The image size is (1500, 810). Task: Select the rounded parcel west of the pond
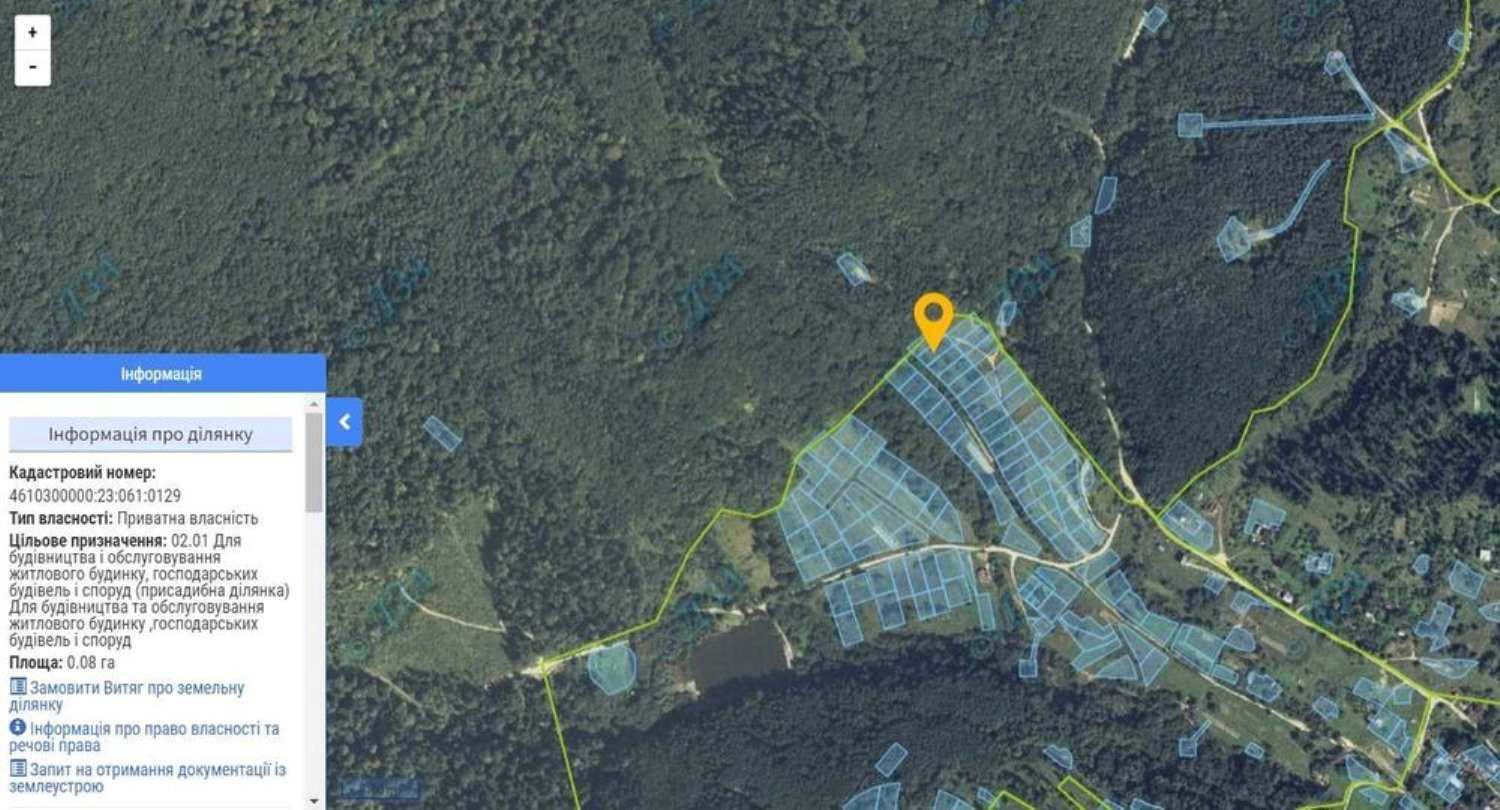click(x=611, y=668)
